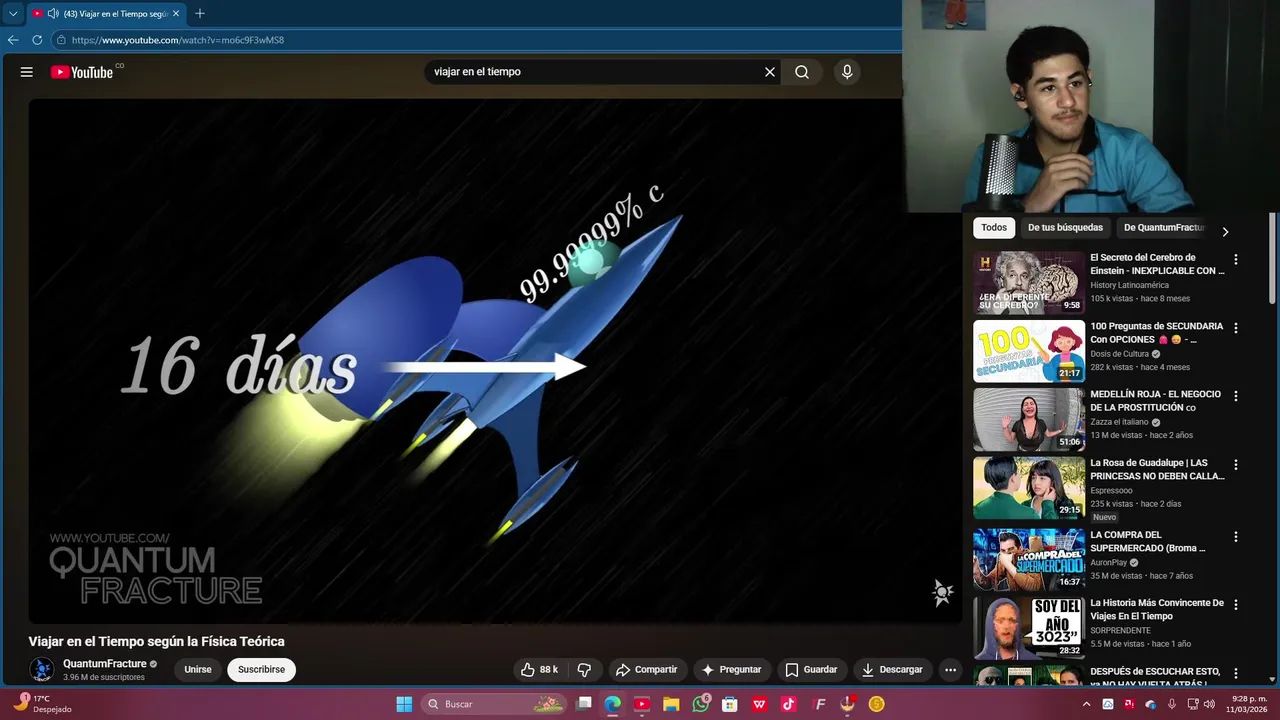Click History Latinoamérica channel name
Viewport: 1280px width, 720px height.
pyautogui.click(x=1129, y=285)
